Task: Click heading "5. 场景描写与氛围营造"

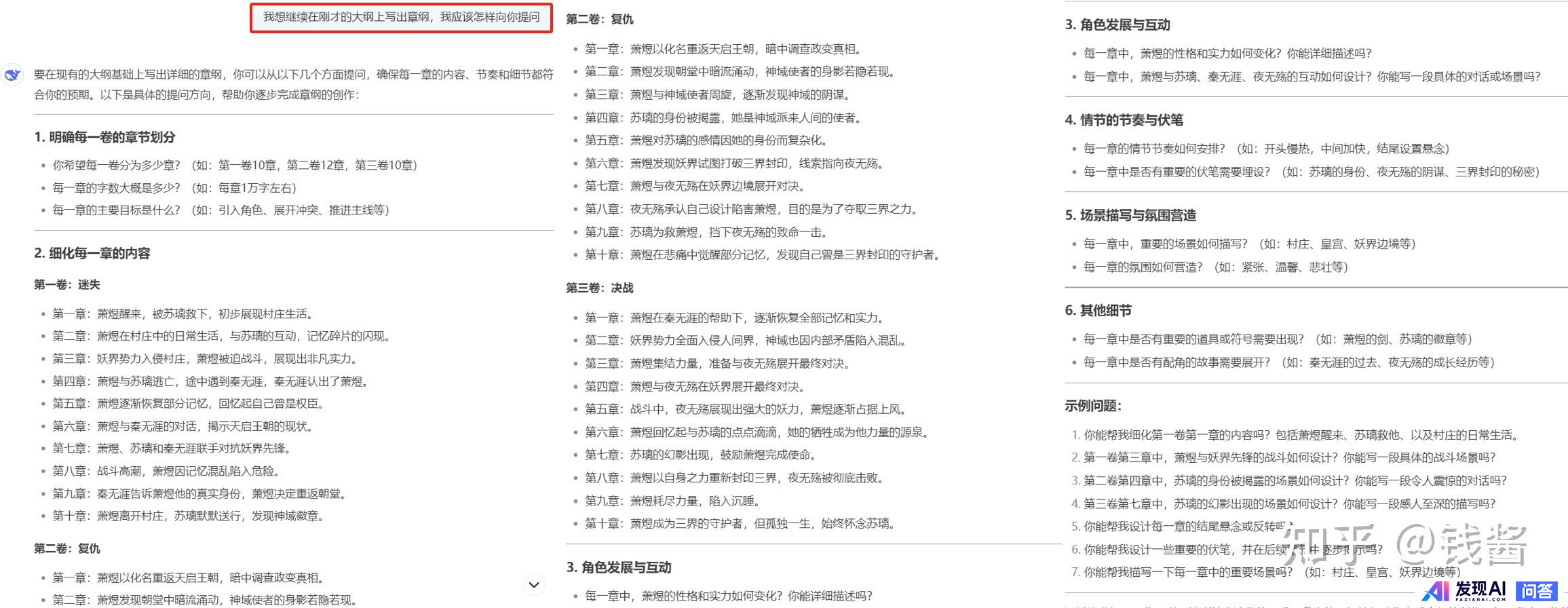Action: 1130,215
